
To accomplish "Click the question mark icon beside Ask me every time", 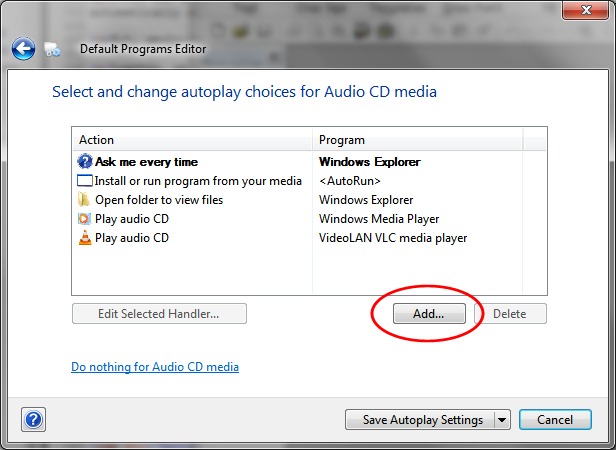I will 84,162.
